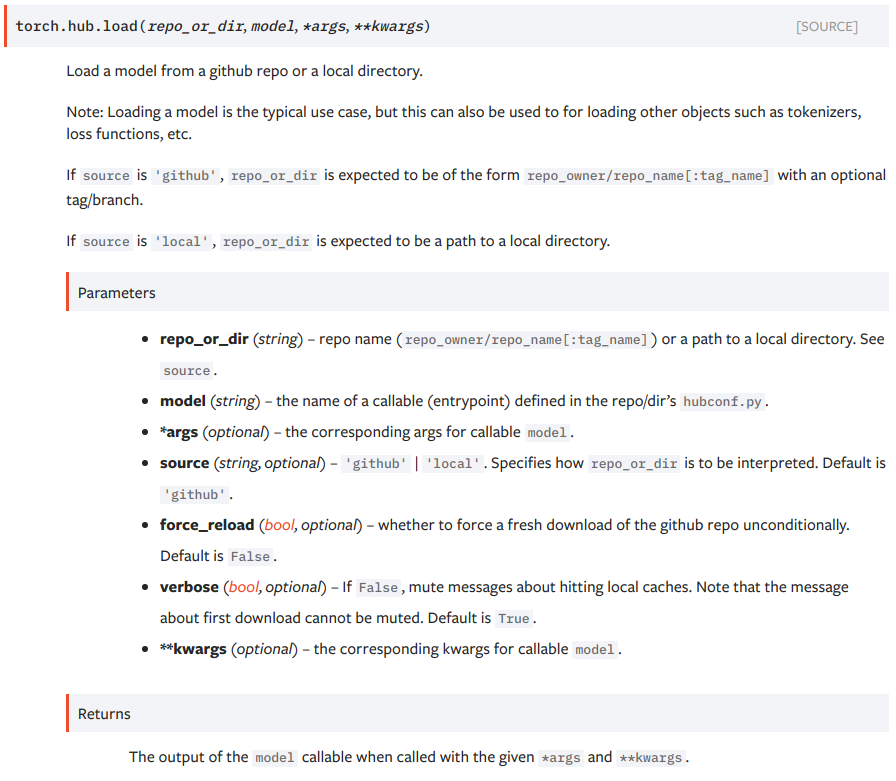Click 'model' code literal in the Returns sentence
The width and height of the screenshot is (896, 781).
pos(274,758)
